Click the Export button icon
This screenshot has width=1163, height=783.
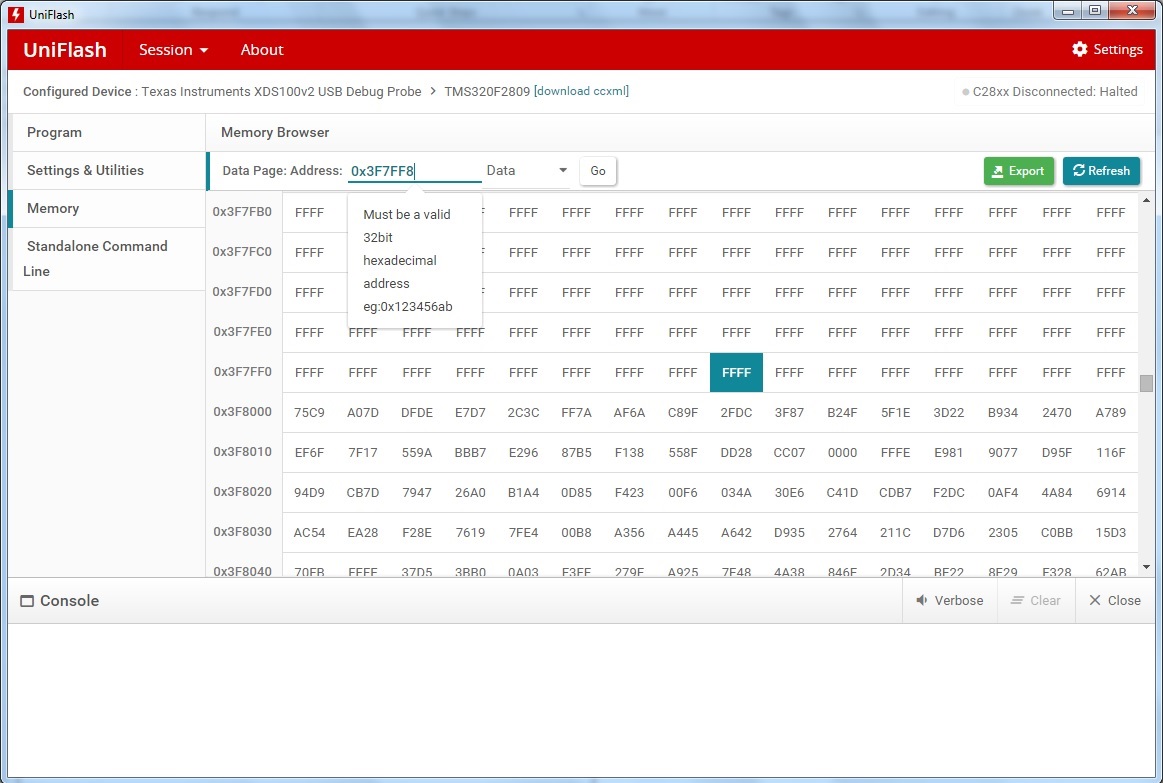pos(998,171)
